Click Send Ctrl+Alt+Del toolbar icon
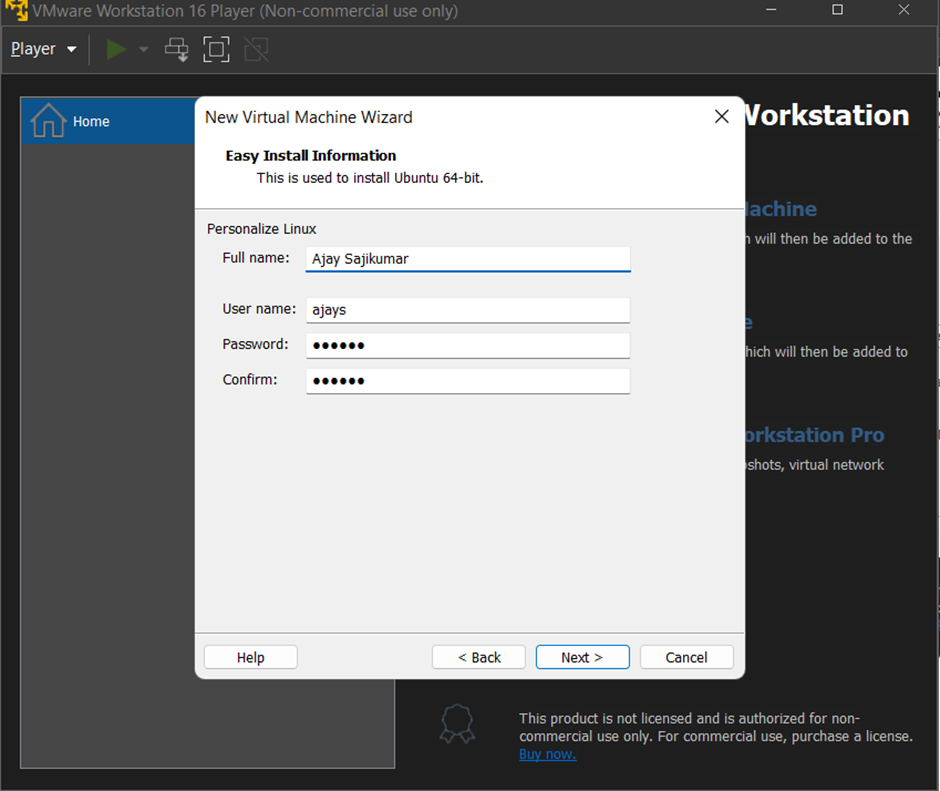 click(177, 49)
